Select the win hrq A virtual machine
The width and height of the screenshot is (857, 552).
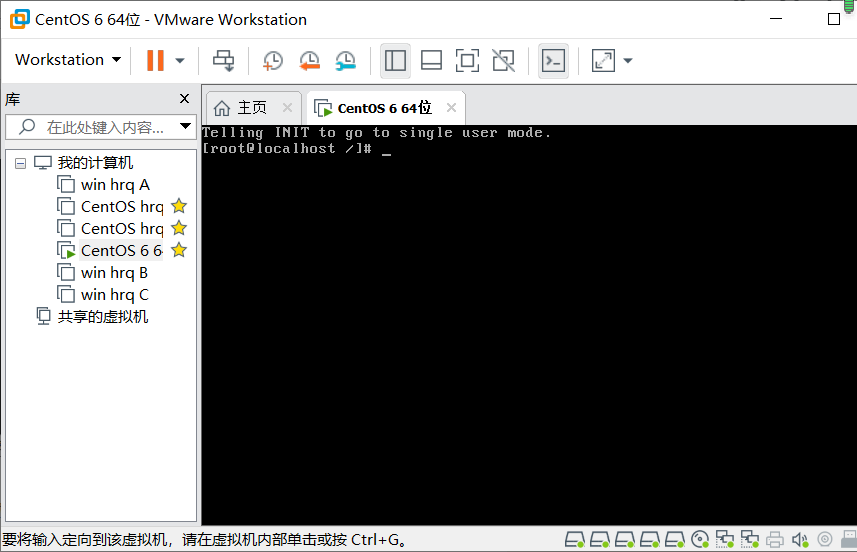[115, 185]
